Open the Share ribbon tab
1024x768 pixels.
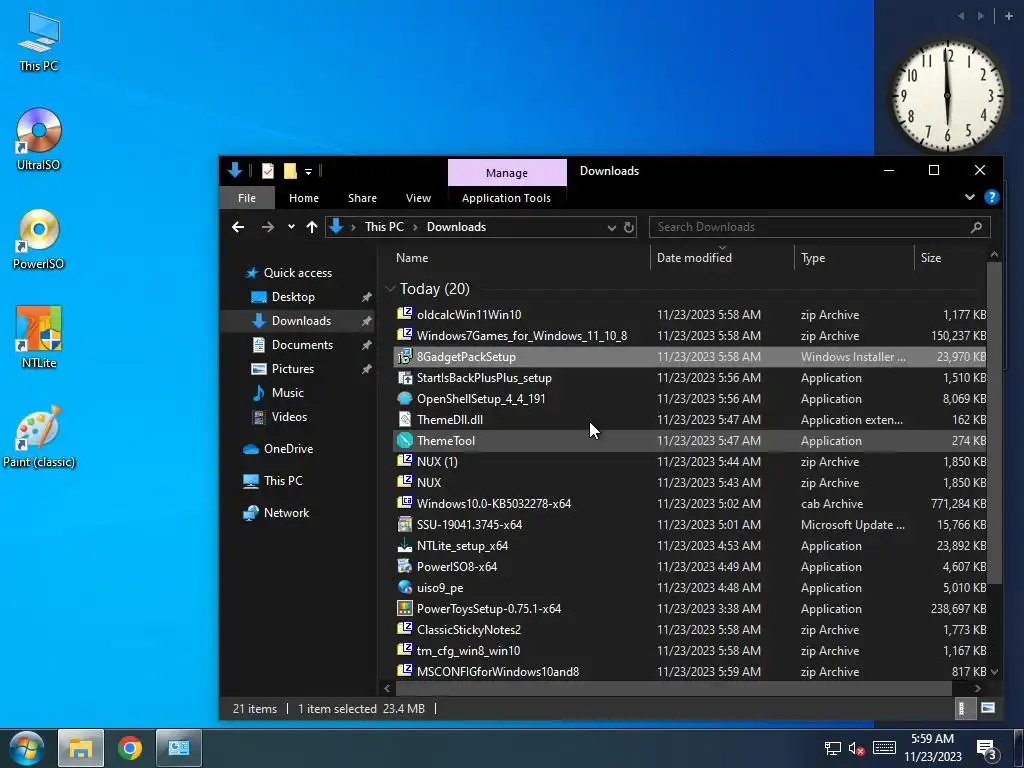tap(362, 198)
